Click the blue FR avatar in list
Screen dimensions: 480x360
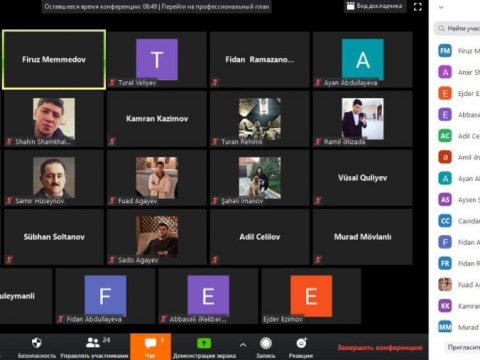point(445,263)
